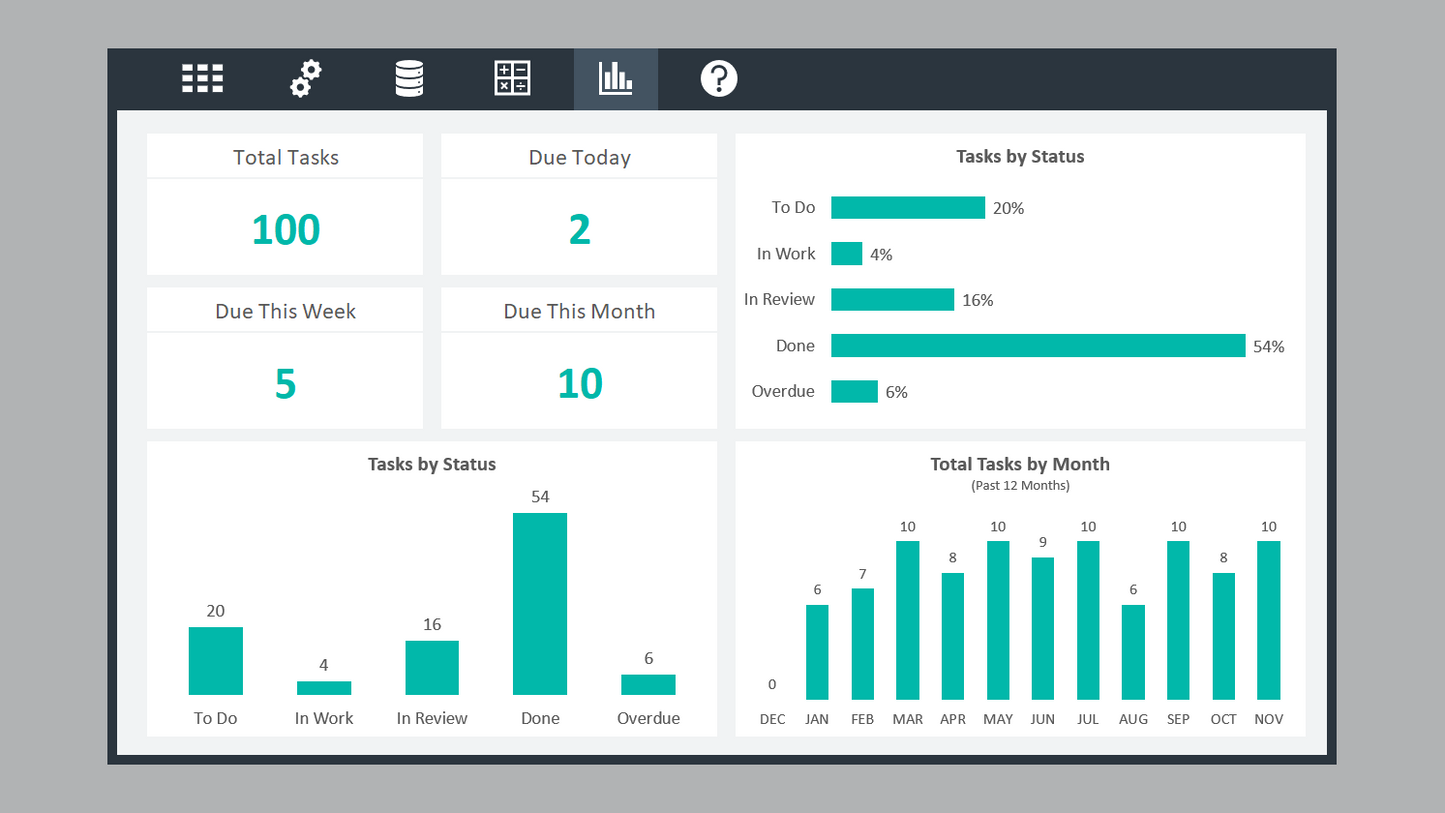
Task: Open the settings gears icon
Action: click(306, 79)
